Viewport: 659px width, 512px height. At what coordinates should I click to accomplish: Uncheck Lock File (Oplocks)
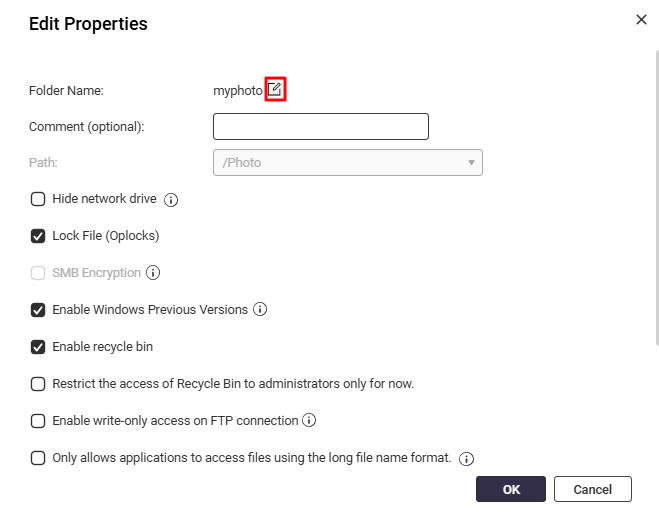(x=38, y=236)
